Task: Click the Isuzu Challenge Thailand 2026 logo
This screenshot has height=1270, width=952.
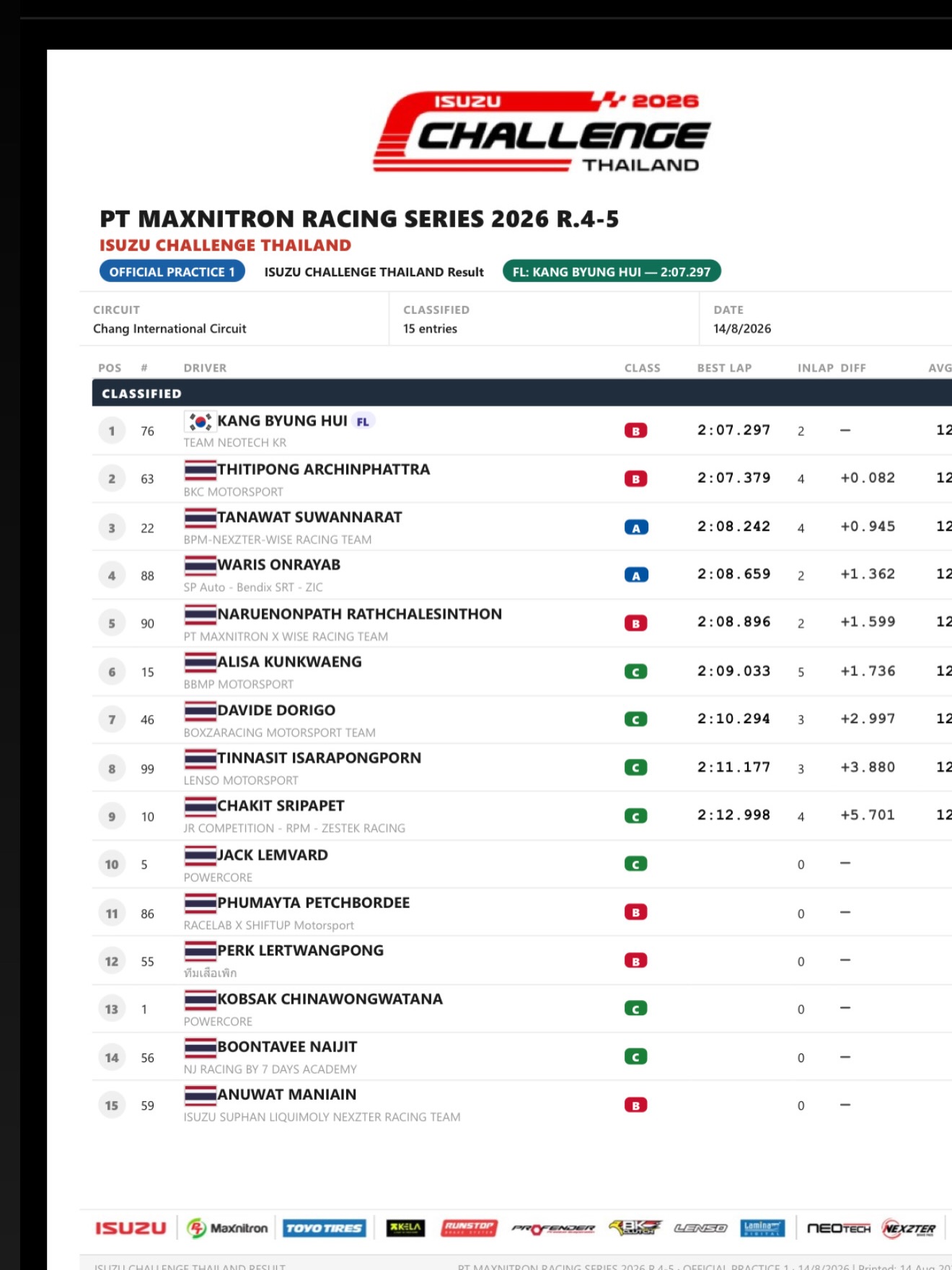Action: (x=542, y=132)
